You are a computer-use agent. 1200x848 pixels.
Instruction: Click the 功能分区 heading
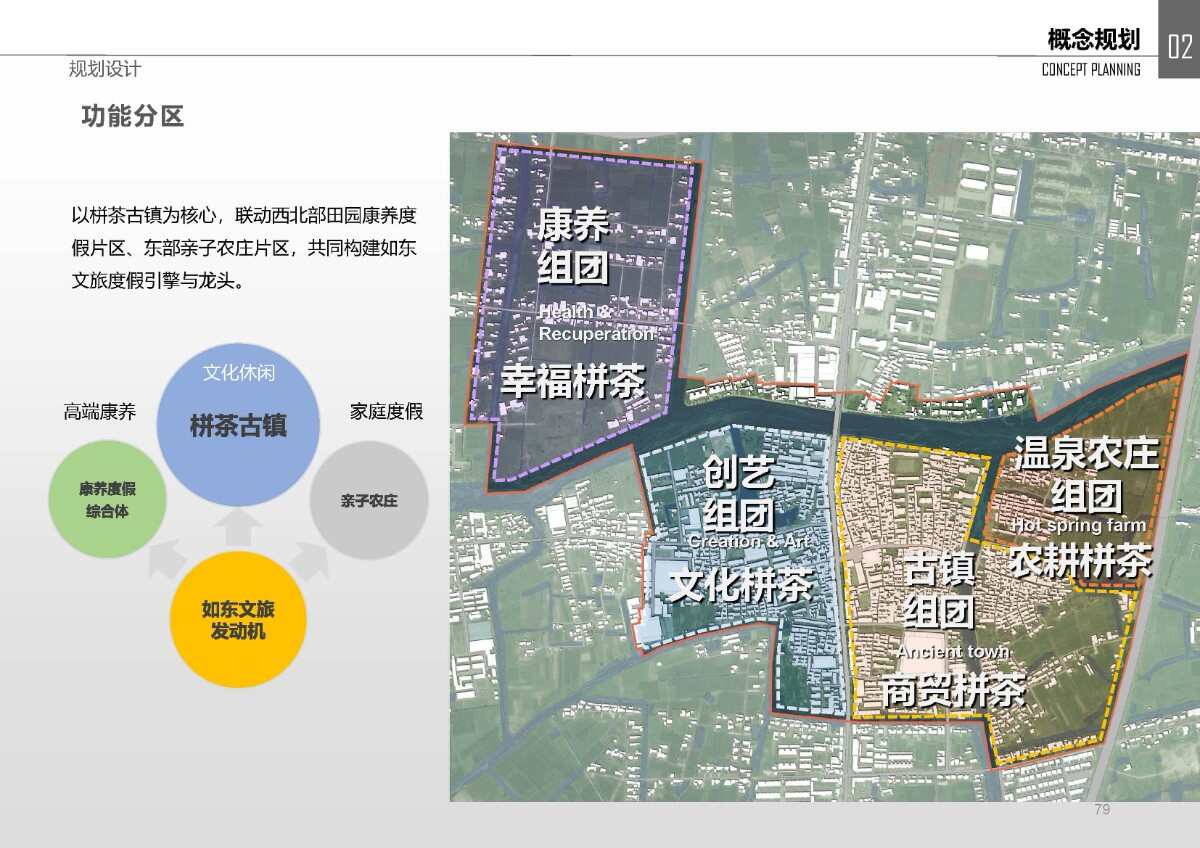[x=133, y=117]
